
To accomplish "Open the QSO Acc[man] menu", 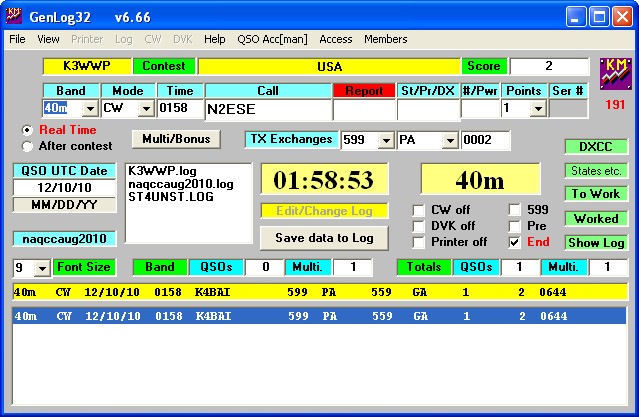I will (272, 39).
